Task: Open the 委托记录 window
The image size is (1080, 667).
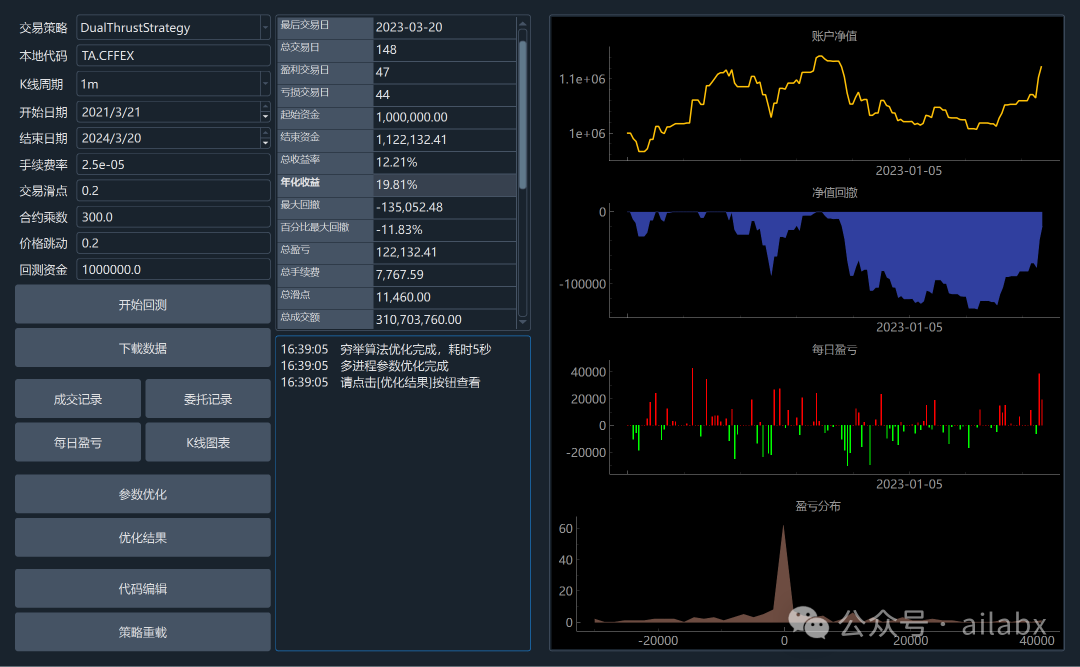Action: point(208,399)
